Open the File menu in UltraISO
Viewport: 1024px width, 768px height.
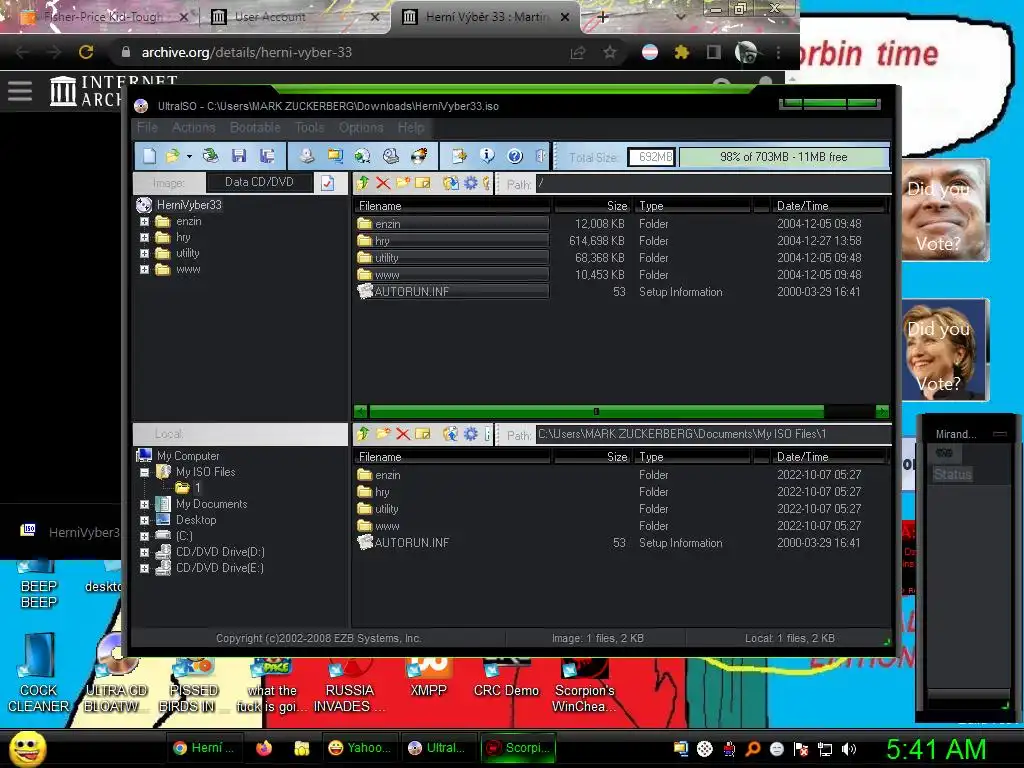[148, 127]
